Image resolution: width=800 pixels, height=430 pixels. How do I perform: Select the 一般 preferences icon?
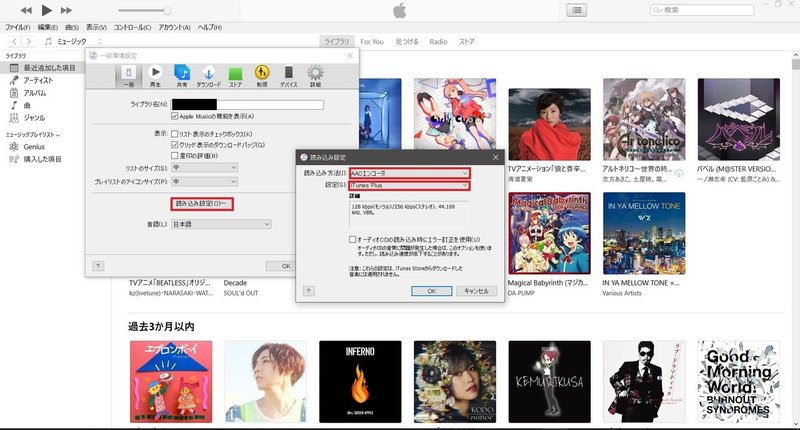coord(129,75)
